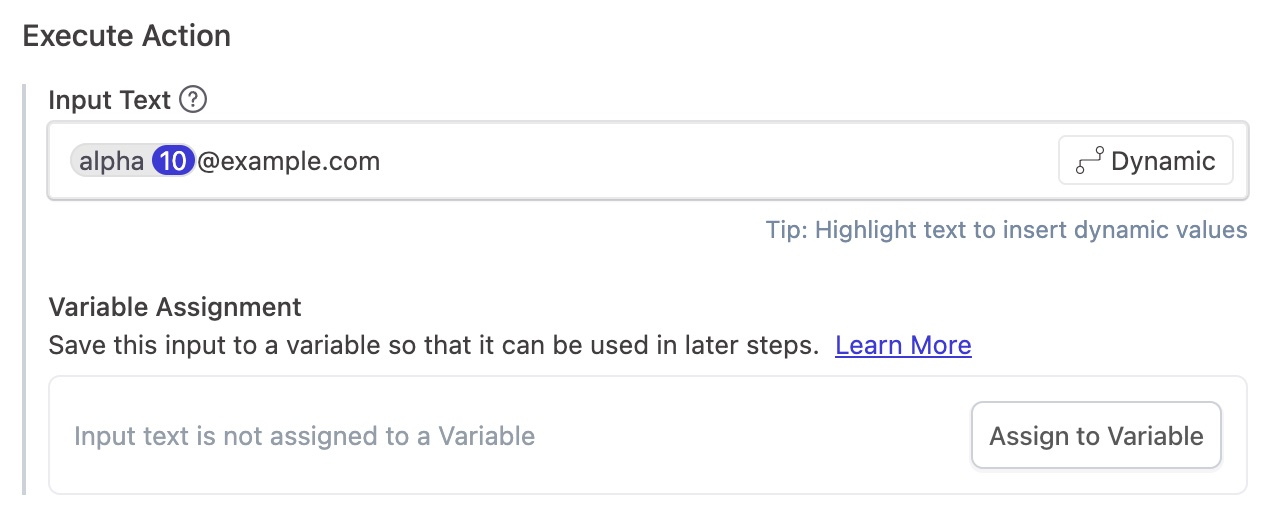Viewport: 1272px width, 520px height.
Task: Click blank area inside the variable assignment box
Action: (750, 437)
